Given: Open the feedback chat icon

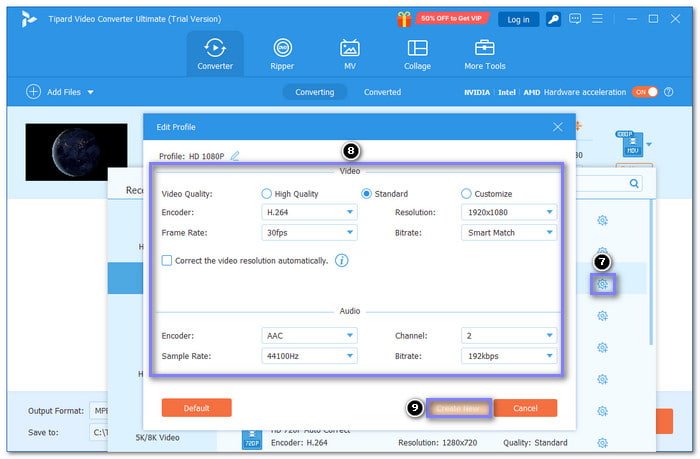Looking at the screenshot, I should point(575,19).
